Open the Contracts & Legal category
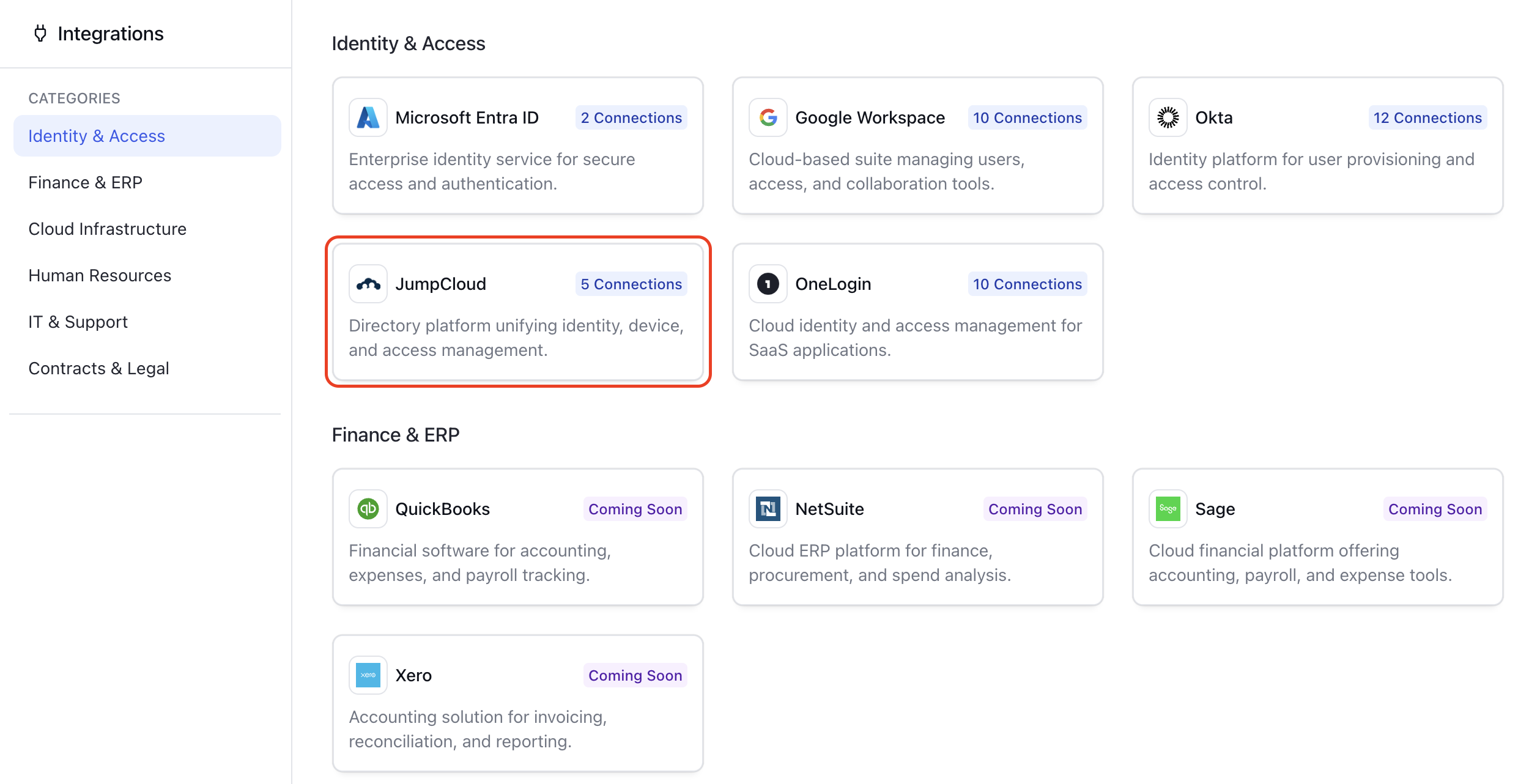This screenshot has height=784, width=1529. (147, 368)
